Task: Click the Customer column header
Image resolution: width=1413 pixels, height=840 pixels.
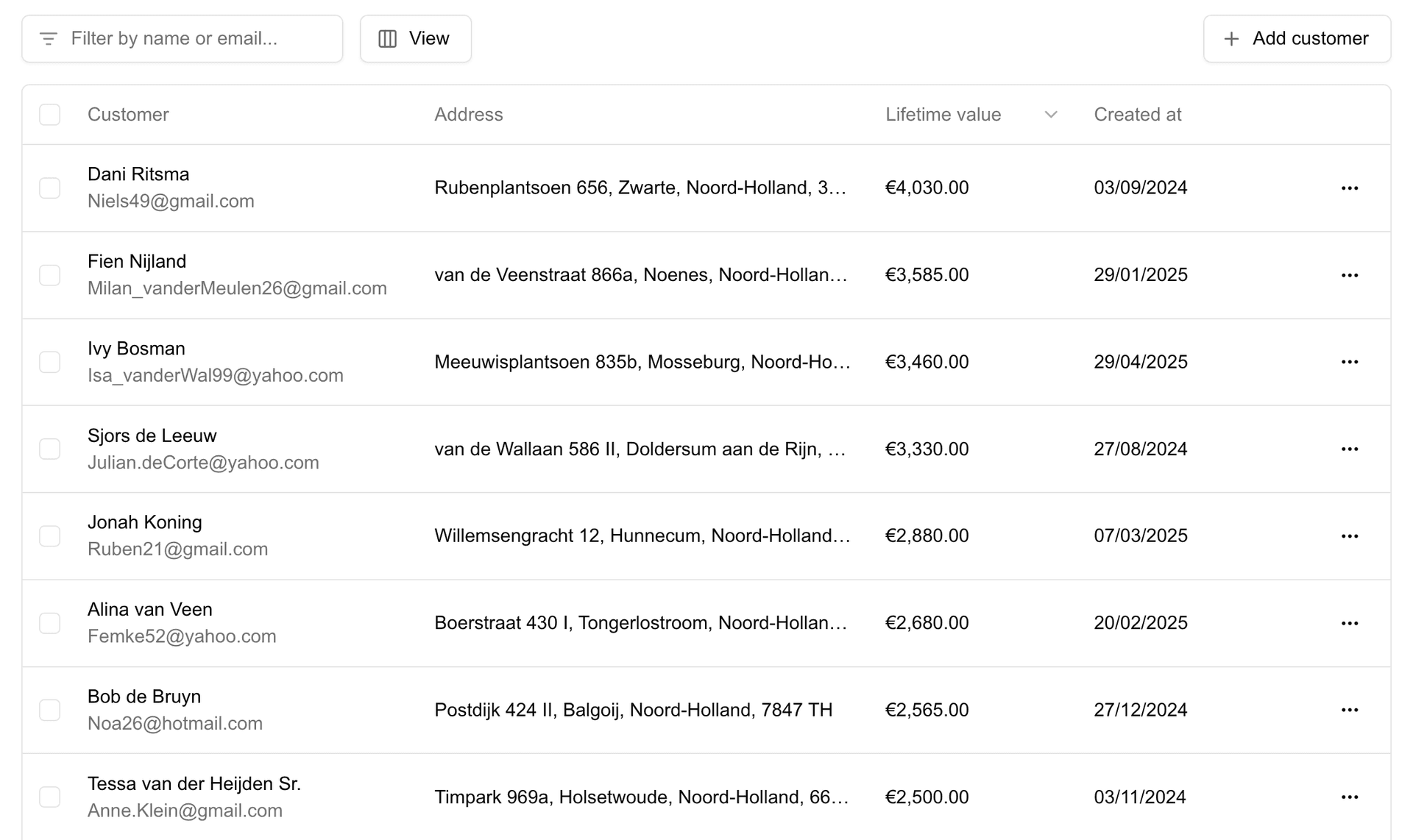Action: [128, 114]
